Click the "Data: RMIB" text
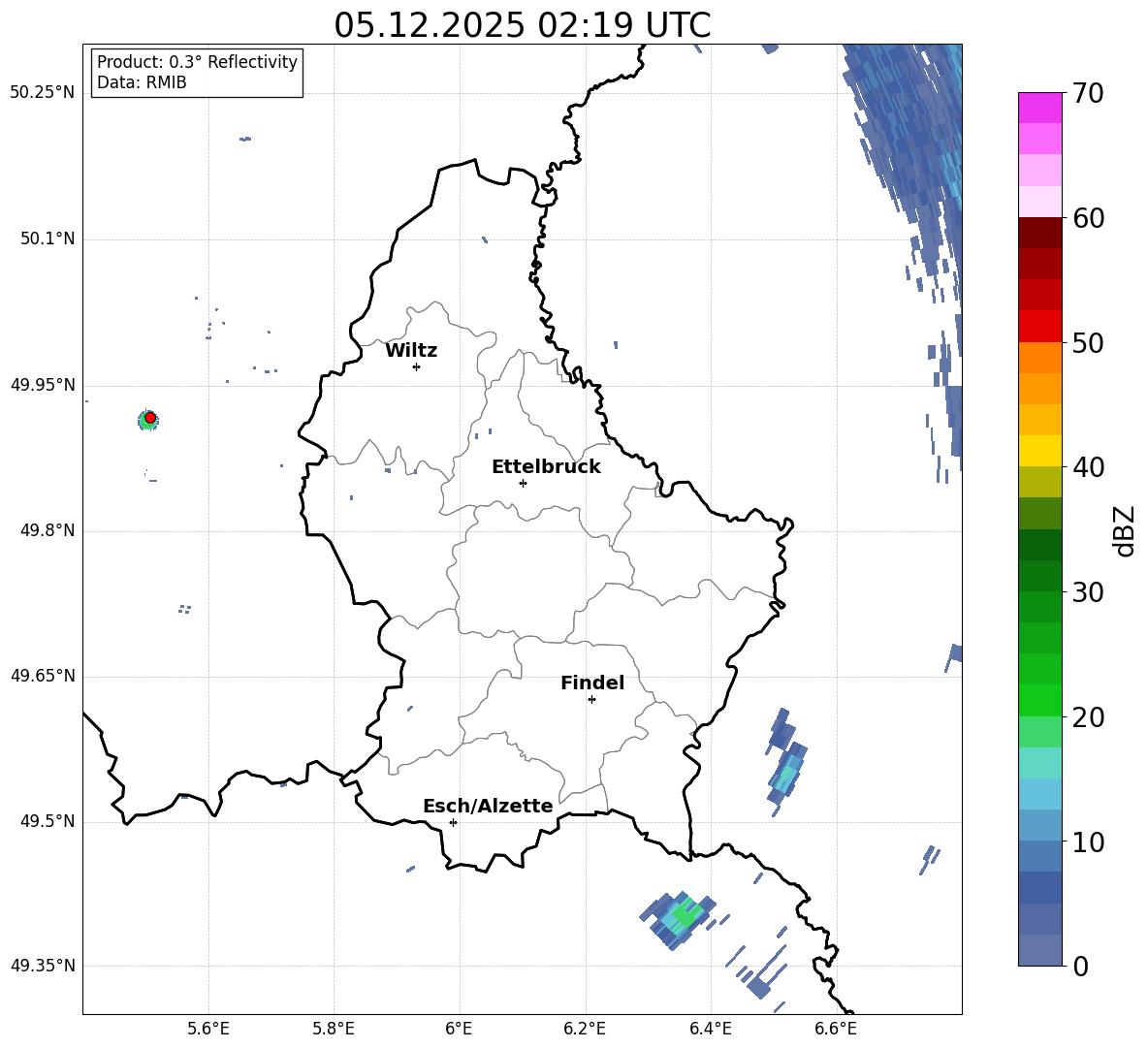1148x1048 pixels. pos(142,82)
